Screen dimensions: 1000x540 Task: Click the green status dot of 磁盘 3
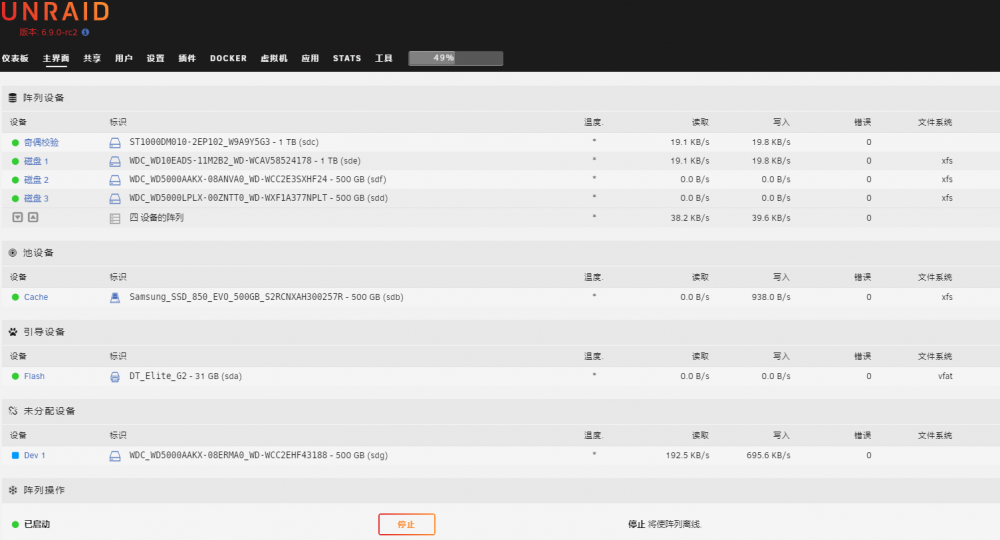tap(15, 198)
